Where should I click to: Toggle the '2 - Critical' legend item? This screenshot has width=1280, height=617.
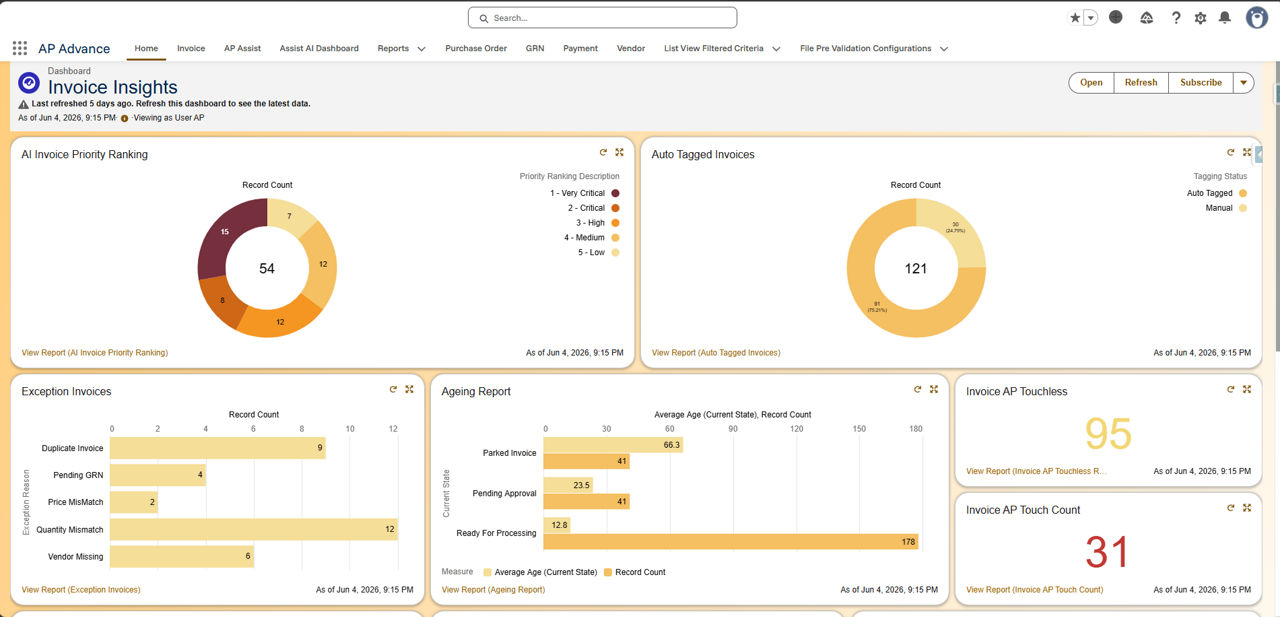[x=592, y=208]
